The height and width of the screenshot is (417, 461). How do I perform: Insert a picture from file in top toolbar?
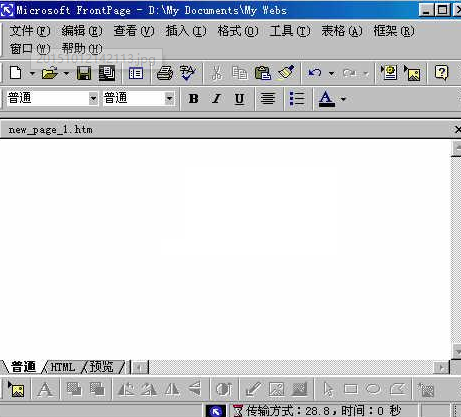click(412, 73)
